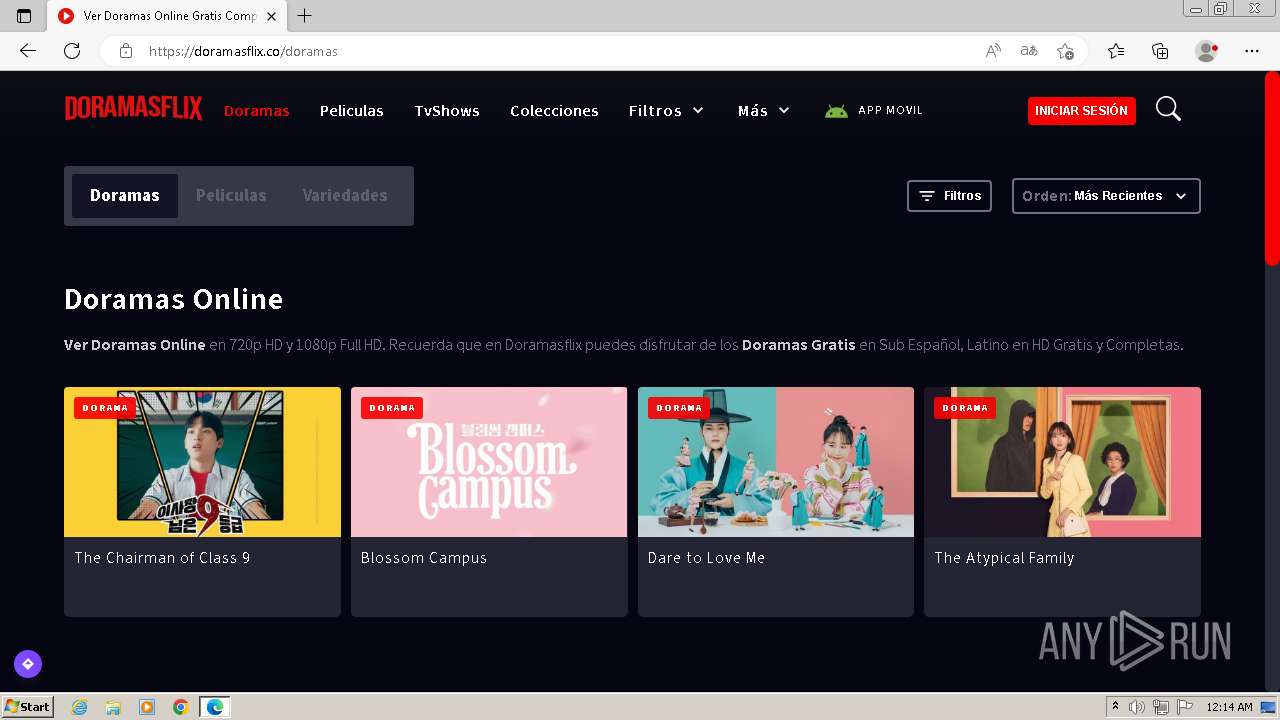Click the red page scrollbar thumb
This screenshot has width=1280, height=720.
click(x=1272, y=168)
